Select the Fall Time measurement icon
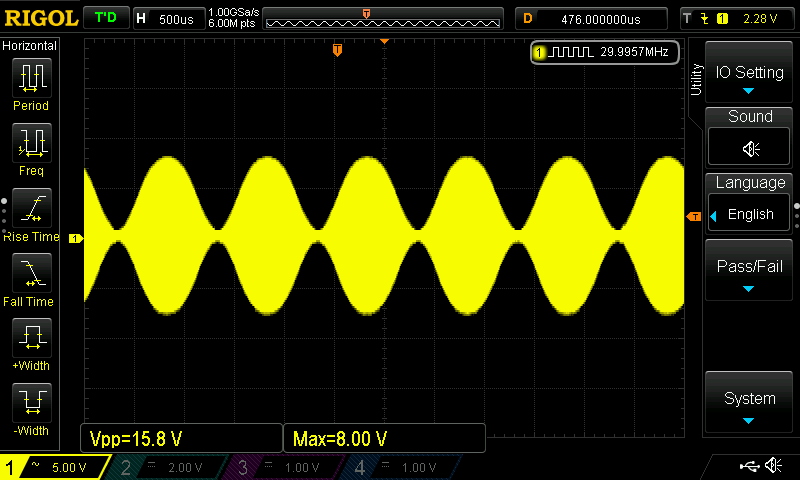 (32, 273)
